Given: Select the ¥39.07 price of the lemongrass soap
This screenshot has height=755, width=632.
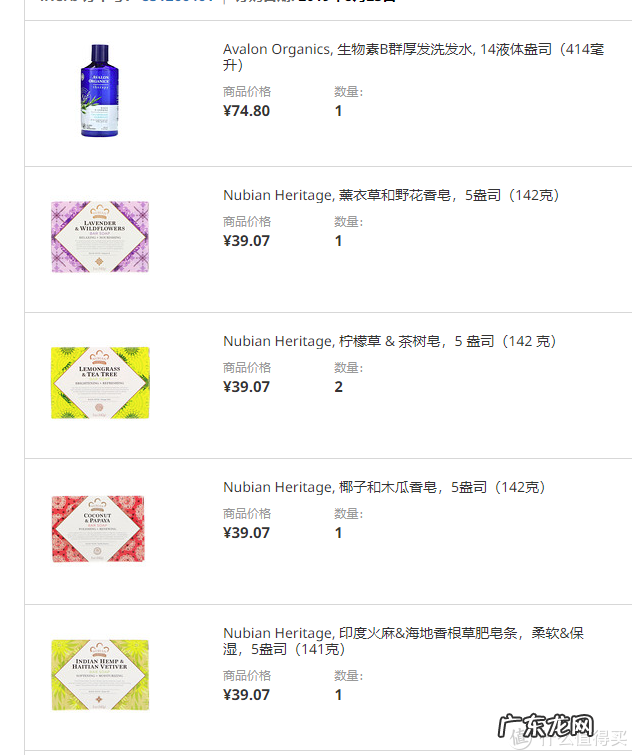Looking at the screenshot, I should (246, 387).
